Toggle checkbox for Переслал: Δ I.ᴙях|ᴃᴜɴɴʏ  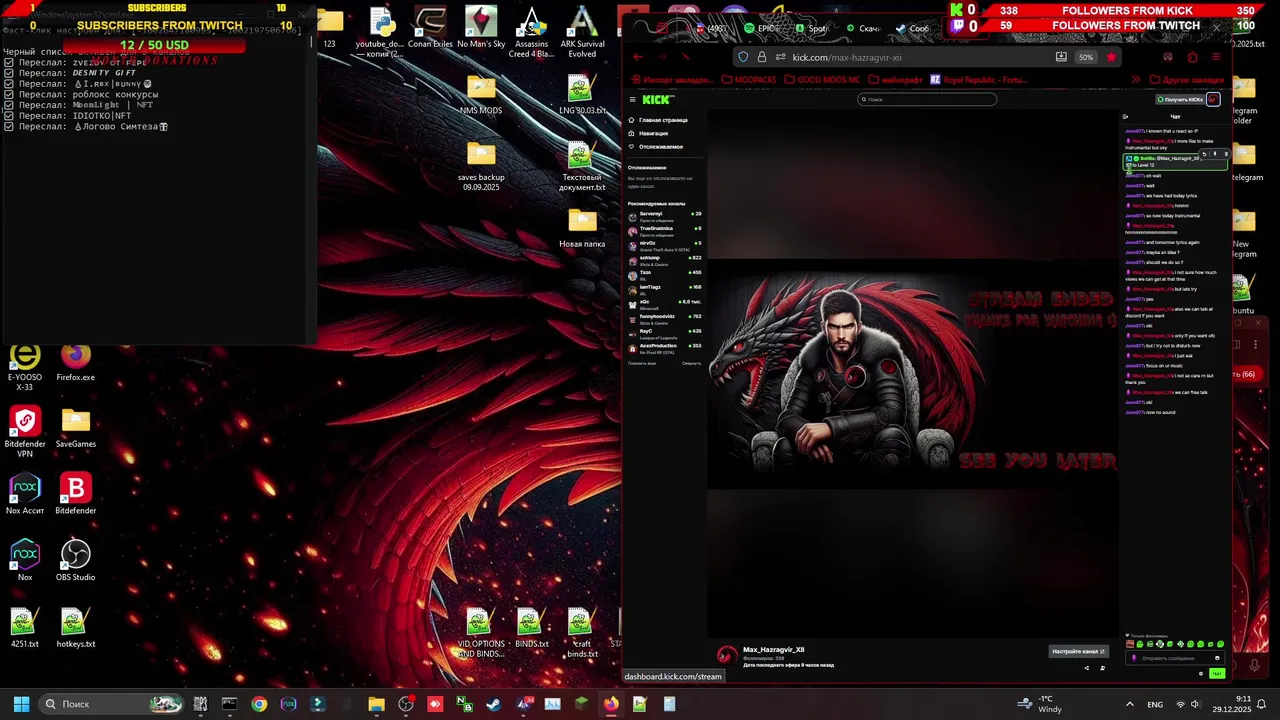pos(9,84)
